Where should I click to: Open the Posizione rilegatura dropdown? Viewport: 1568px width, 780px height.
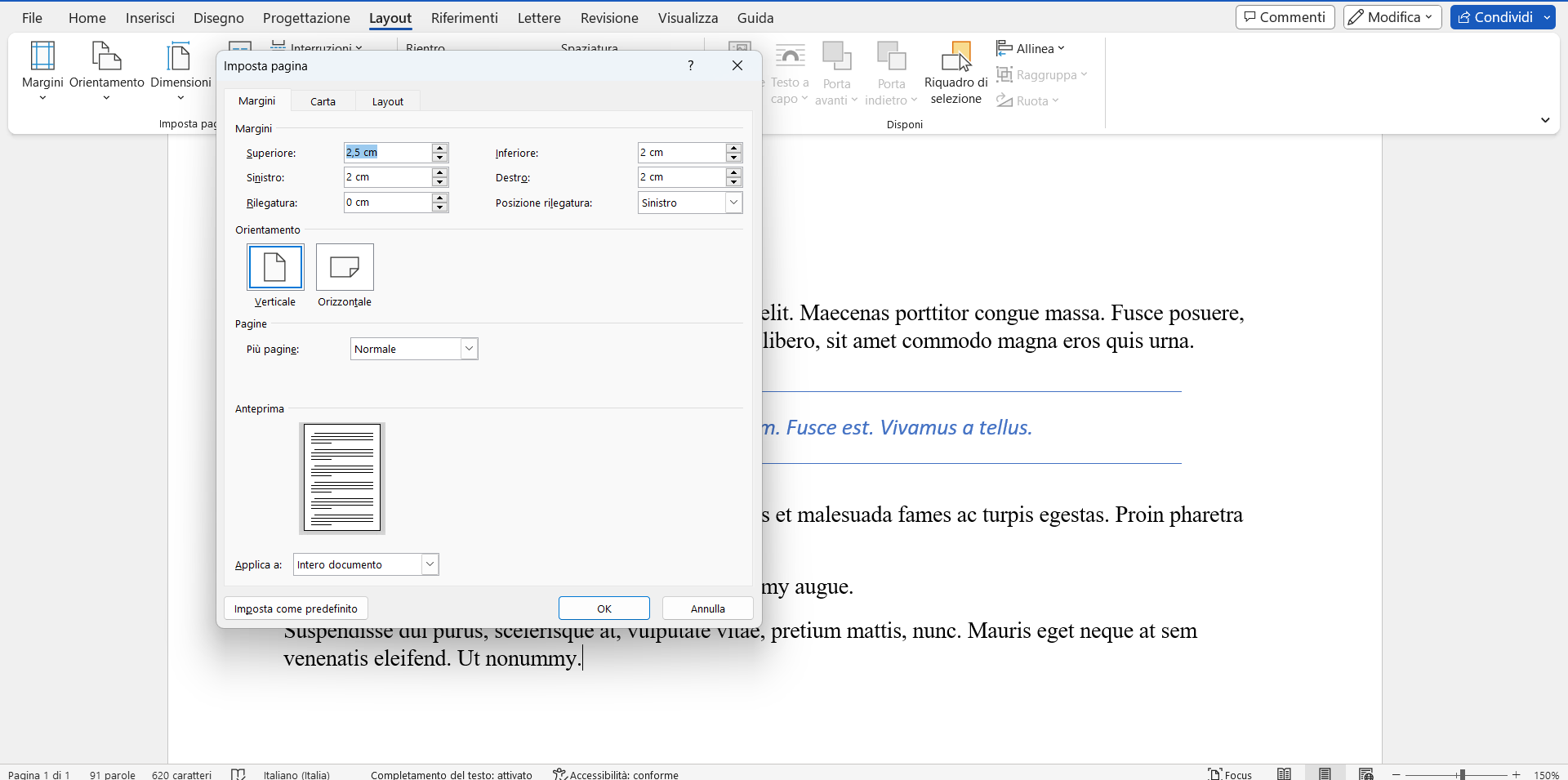[x=733, y=202]
